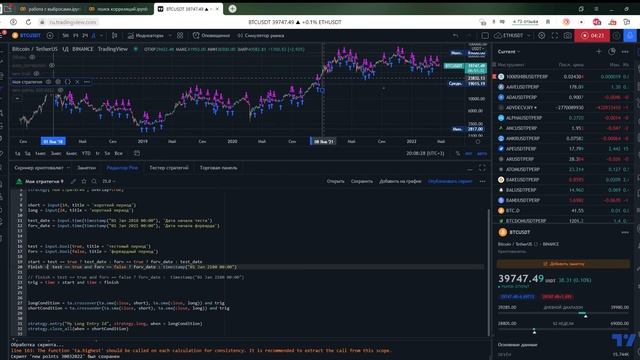Viewport: 640px width, 360px height.
Task: Open Моя стратегия settings gear in legend
Action: (x=58, y=82)
